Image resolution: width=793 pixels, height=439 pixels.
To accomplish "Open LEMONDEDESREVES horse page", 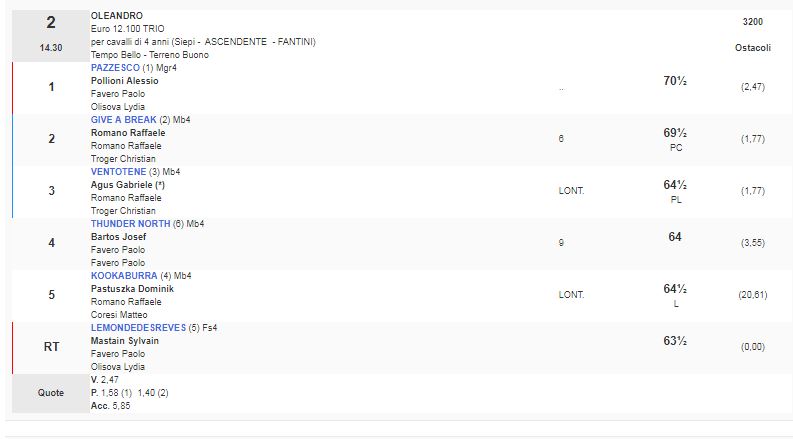I will pos(135,328).
